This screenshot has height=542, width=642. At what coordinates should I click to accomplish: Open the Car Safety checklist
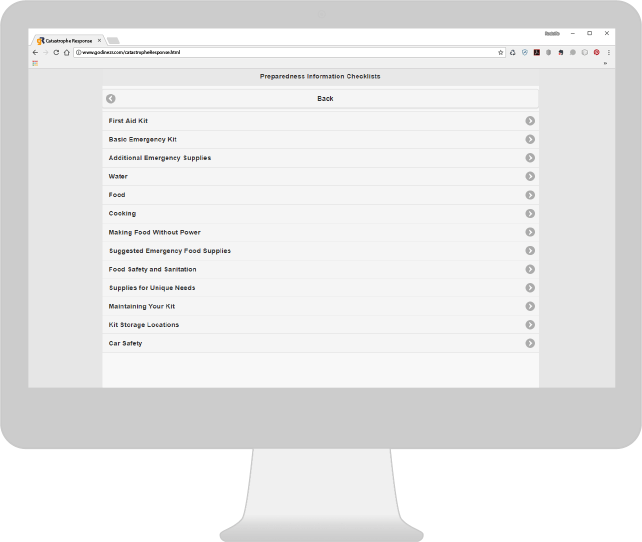click(x=320, y=343)
